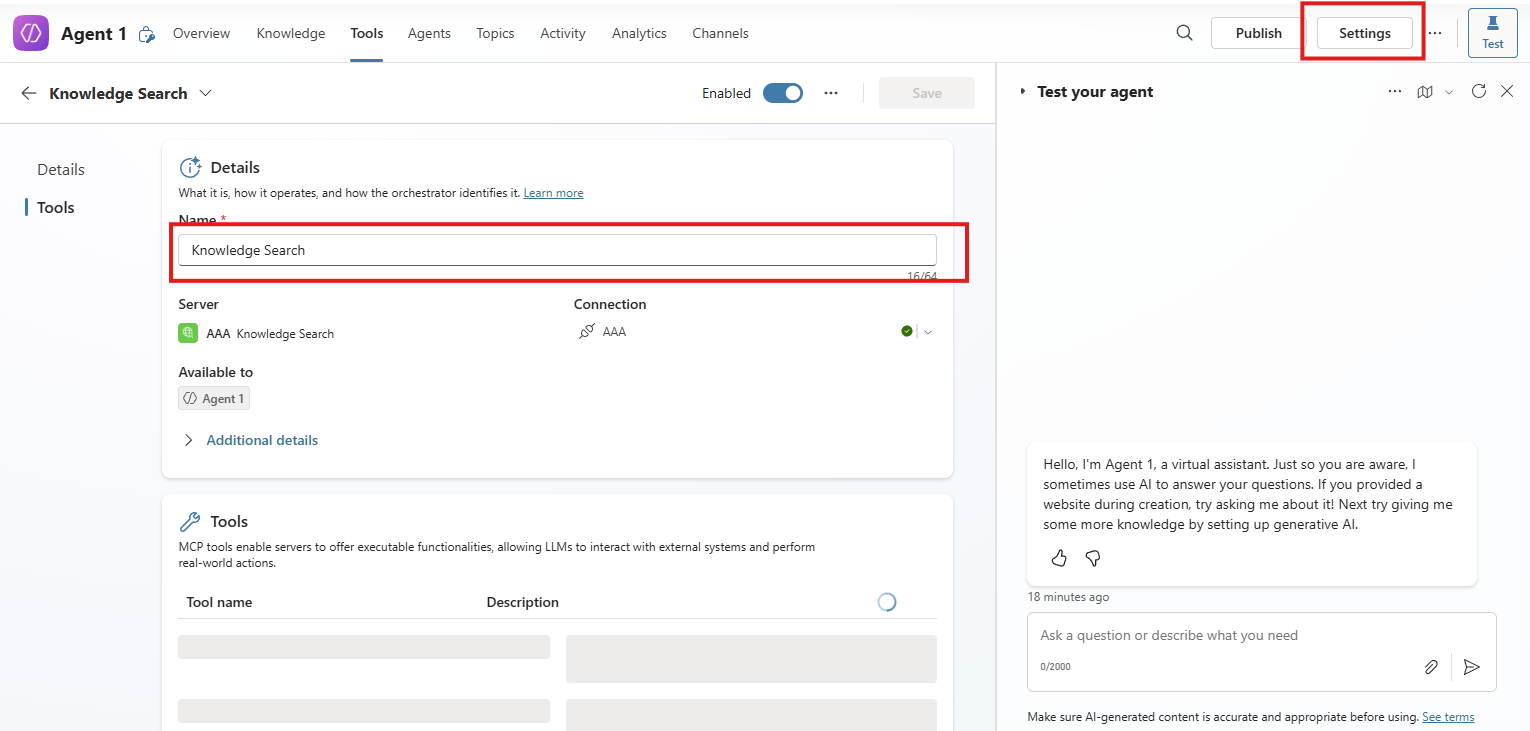Click the conversation map icon in test pane

coord(1425,91)
